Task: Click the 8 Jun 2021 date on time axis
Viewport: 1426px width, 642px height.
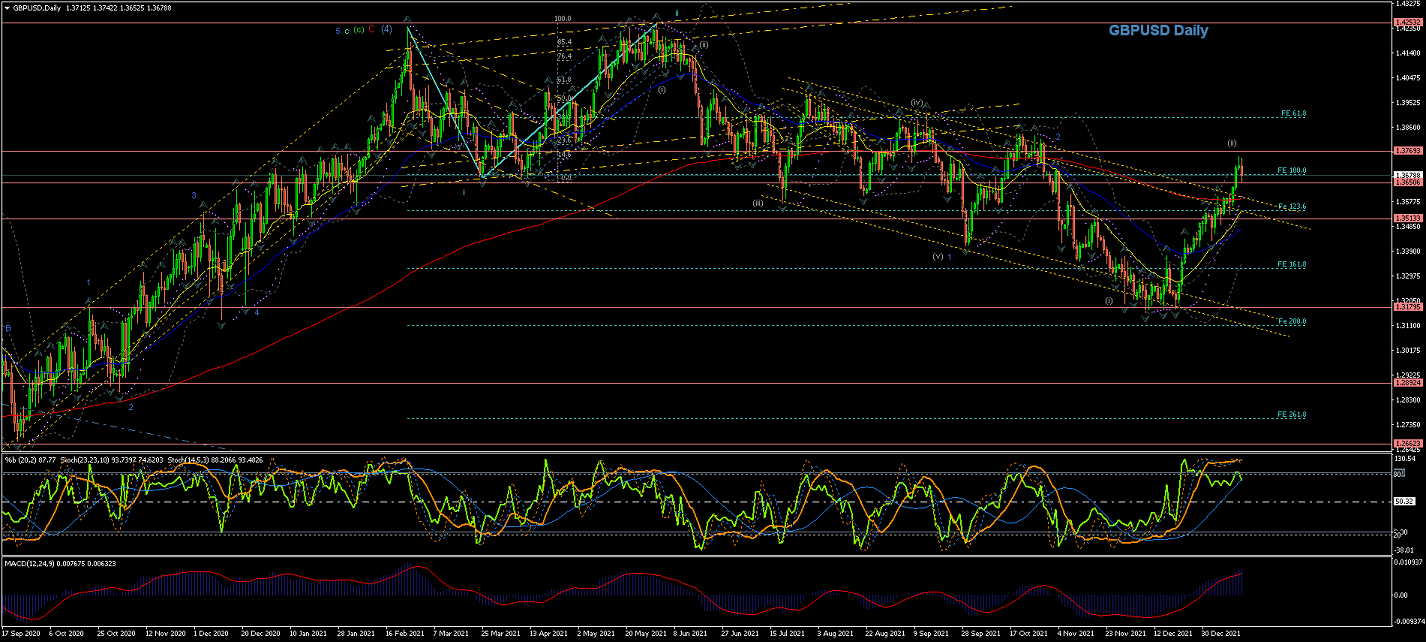Action: pyautogui.click(x=688, y=634)
